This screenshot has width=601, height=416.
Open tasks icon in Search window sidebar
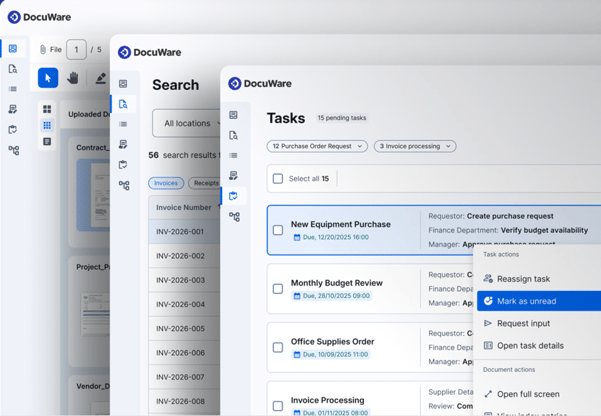click(x=123, y=165)
